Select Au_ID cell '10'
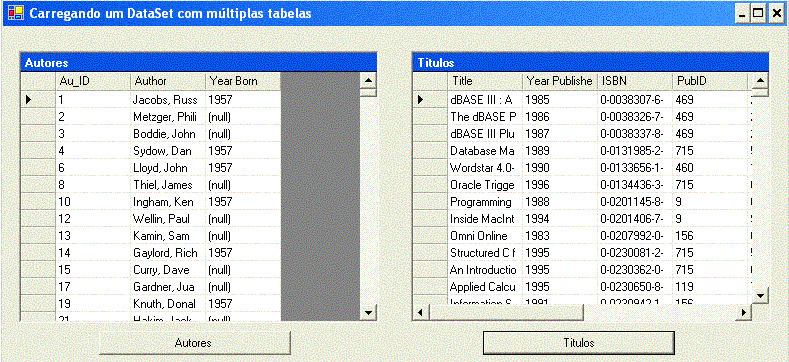Image resolution: width=789 pixels, height=362 pixels. point(93,202)
